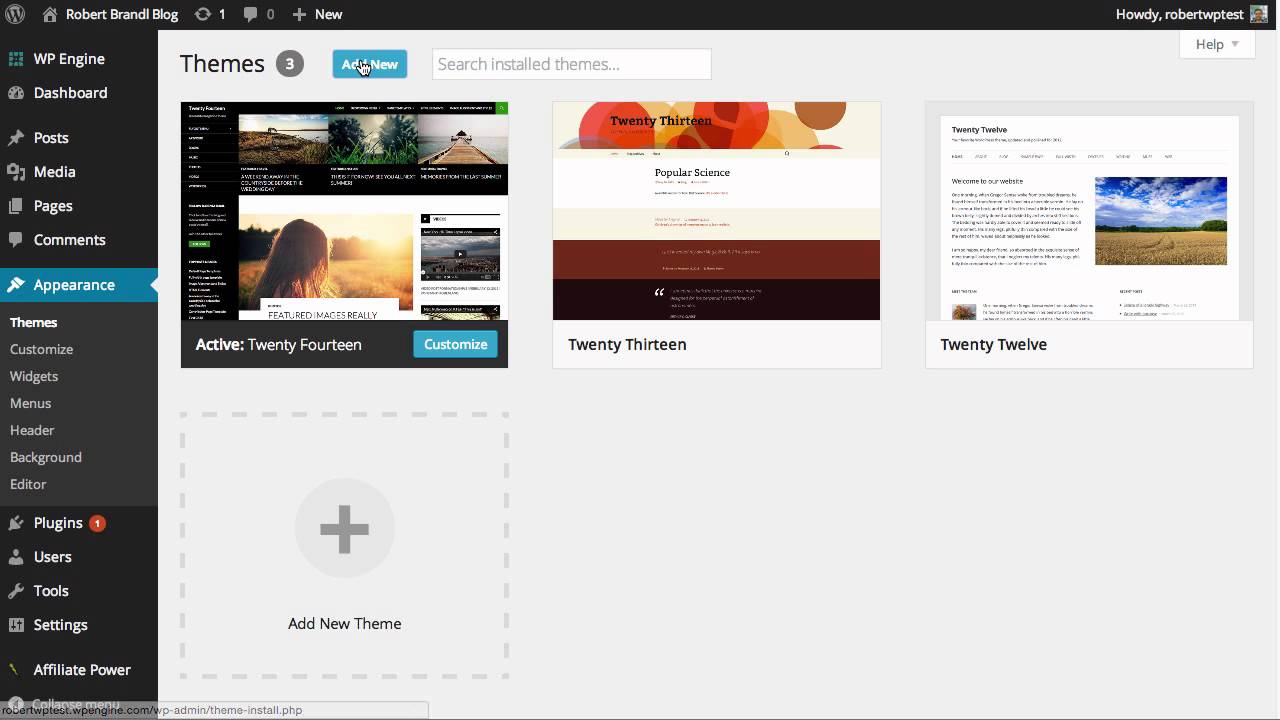Click Customize on the active Twenty Fourteen theme
Viewport: 1280px width, 720px height.
[455, 344]
